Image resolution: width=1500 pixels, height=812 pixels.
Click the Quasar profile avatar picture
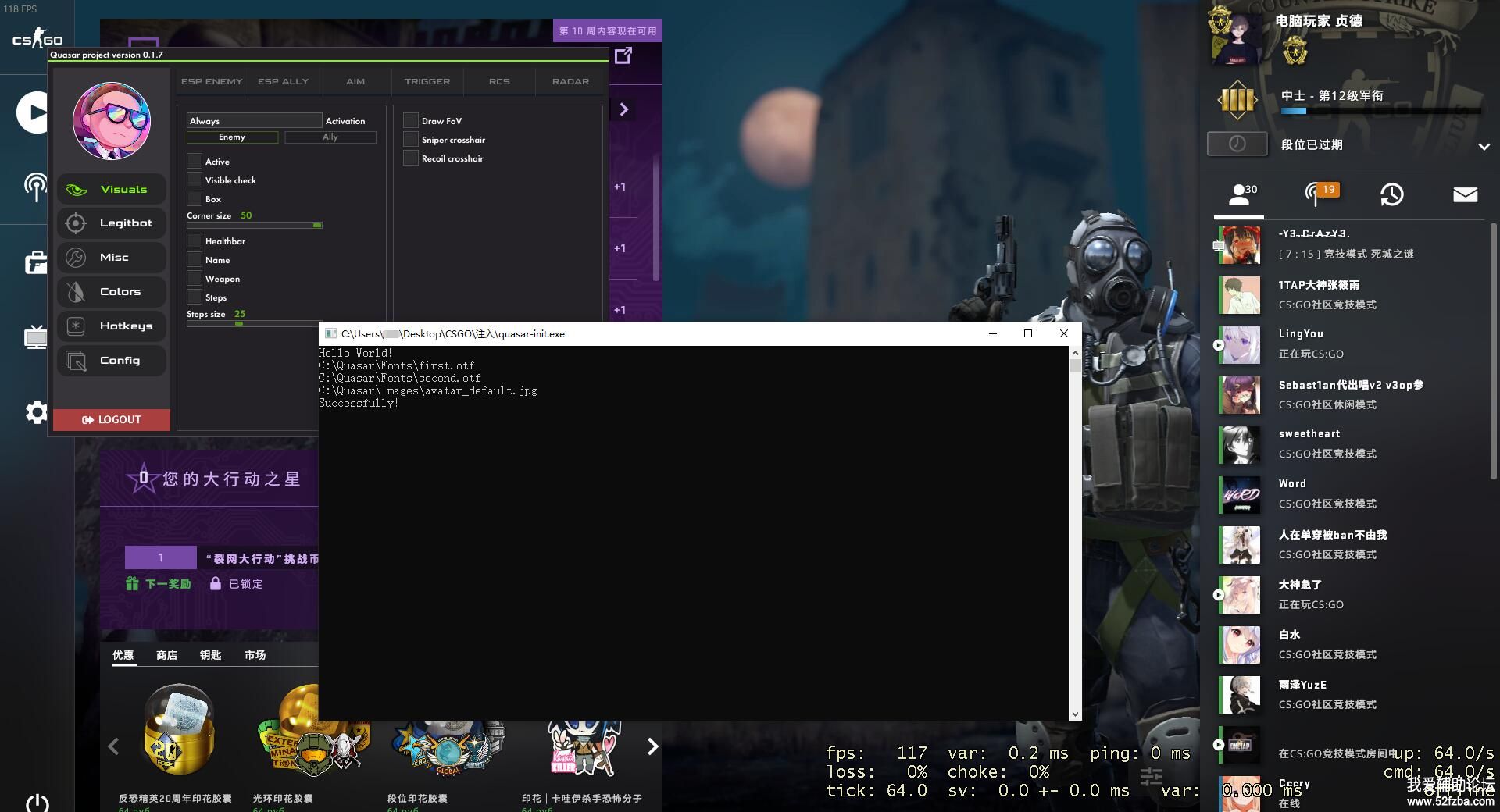112,121
